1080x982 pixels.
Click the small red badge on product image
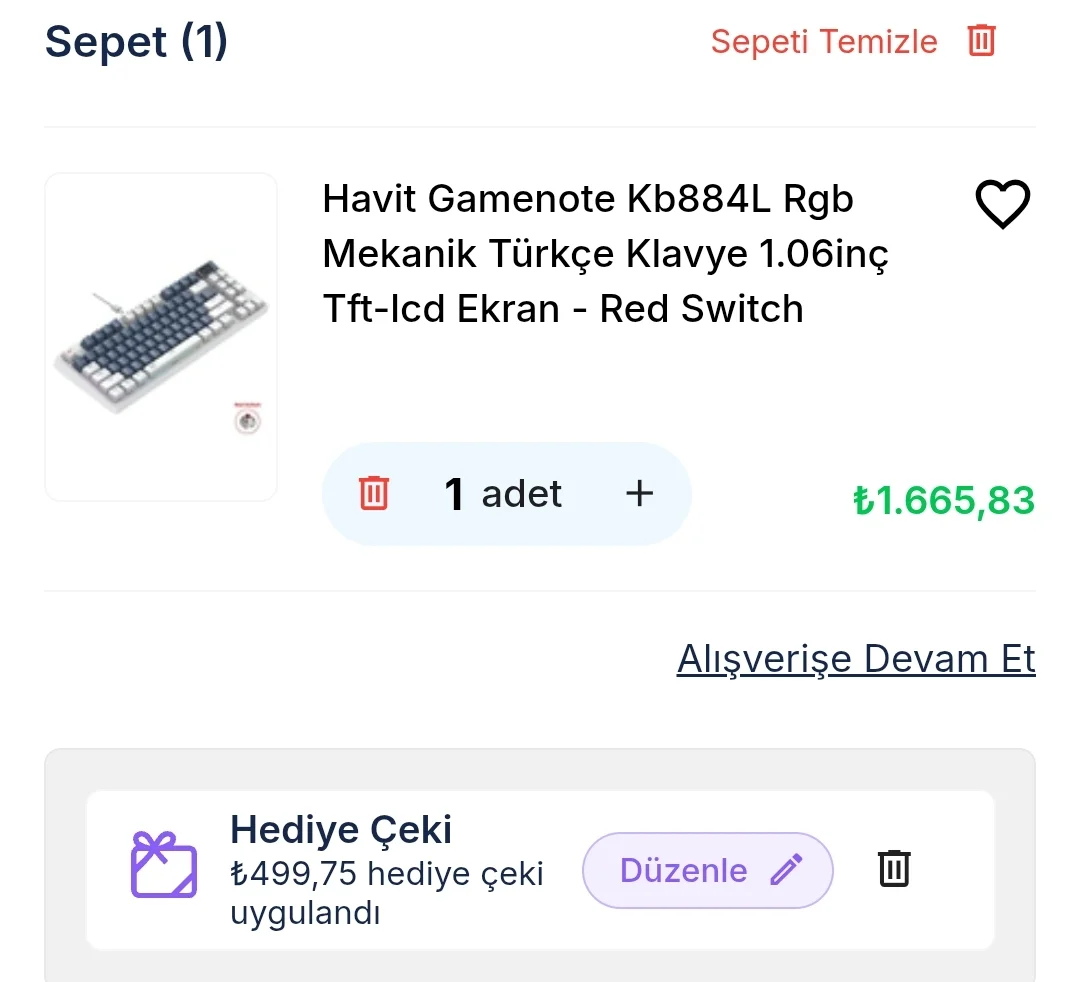coord(247,421)
